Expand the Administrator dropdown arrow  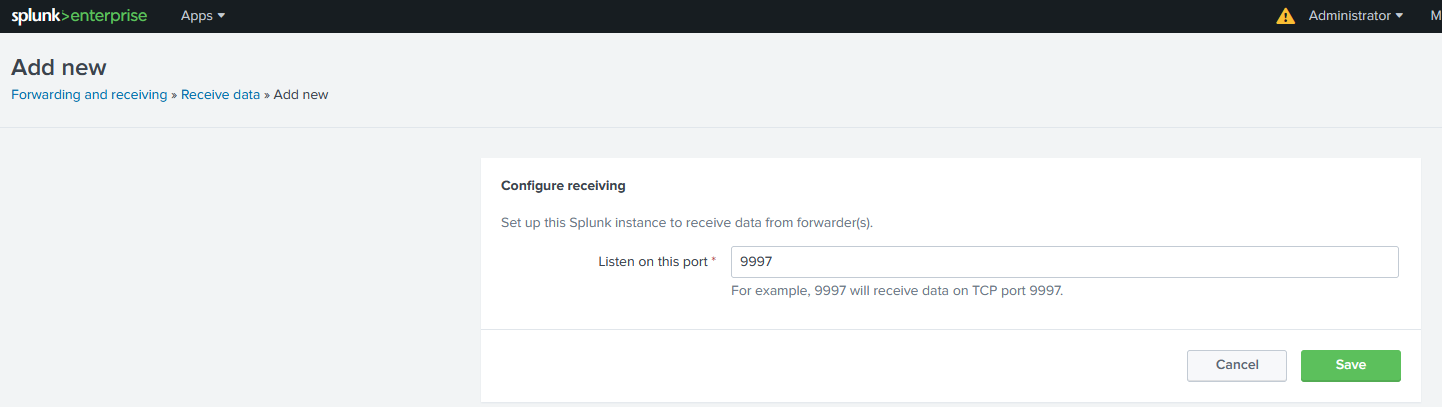pos(1399,16)
